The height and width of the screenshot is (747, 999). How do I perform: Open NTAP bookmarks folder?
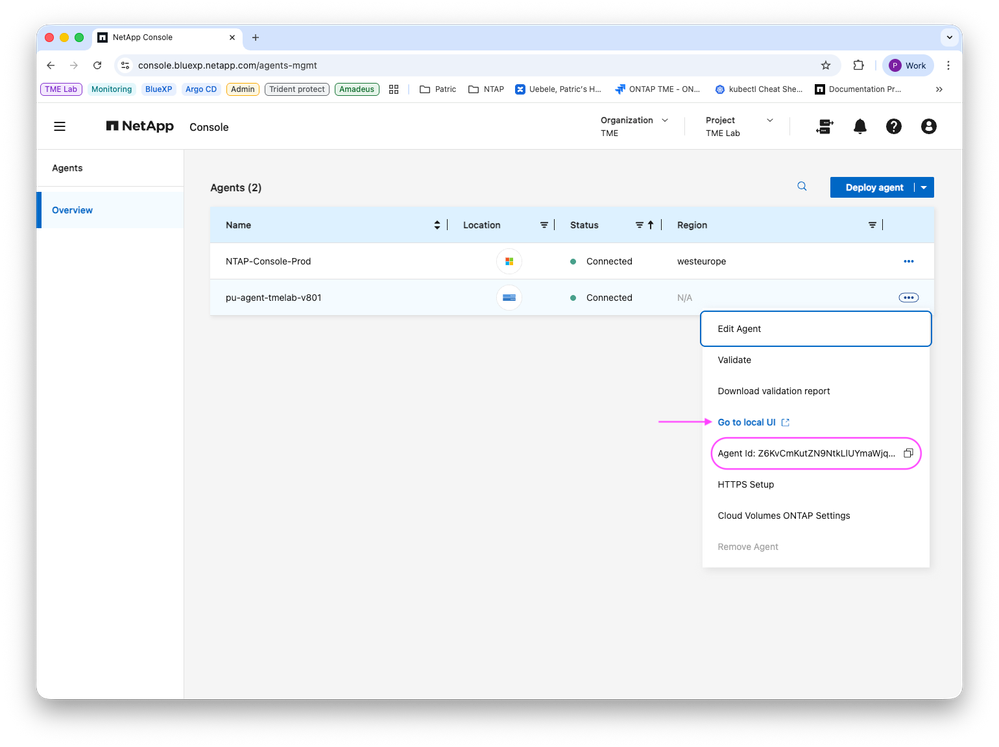[486, 89]
